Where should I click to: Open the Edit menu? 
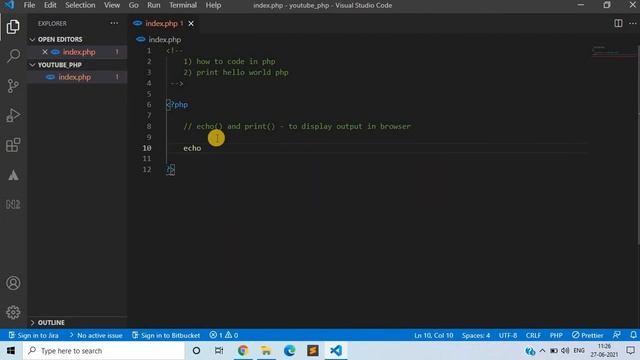click(50, 5)
